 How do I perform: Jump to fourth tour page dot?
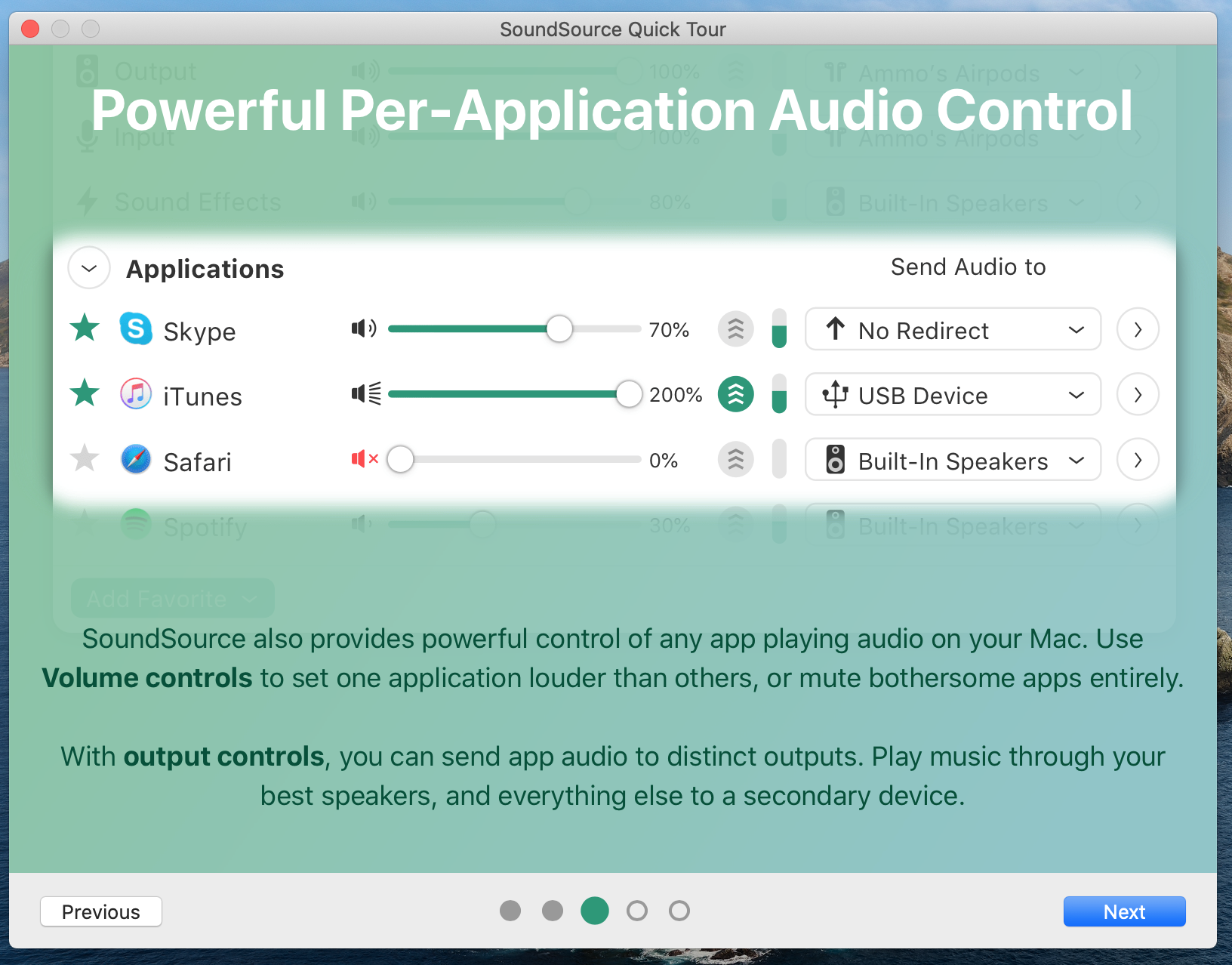pos(637,911)
